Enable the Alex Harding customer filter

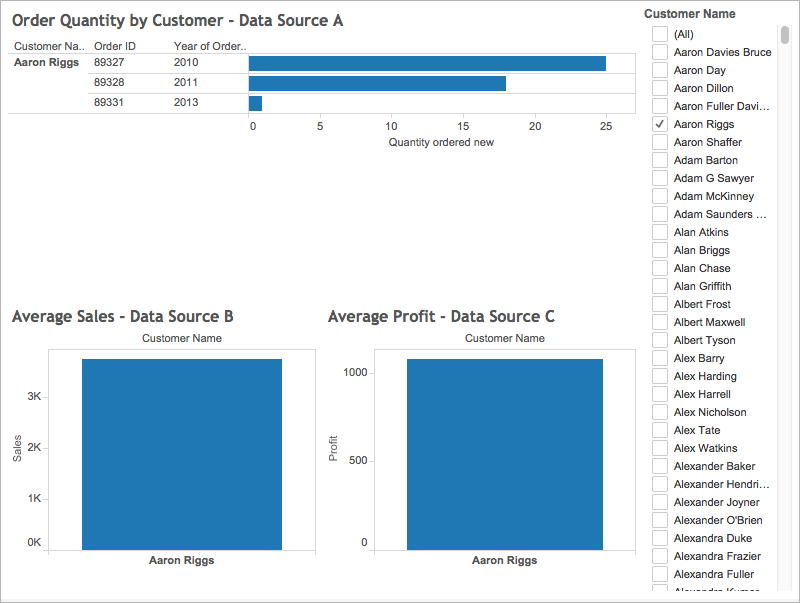(659, 376)
